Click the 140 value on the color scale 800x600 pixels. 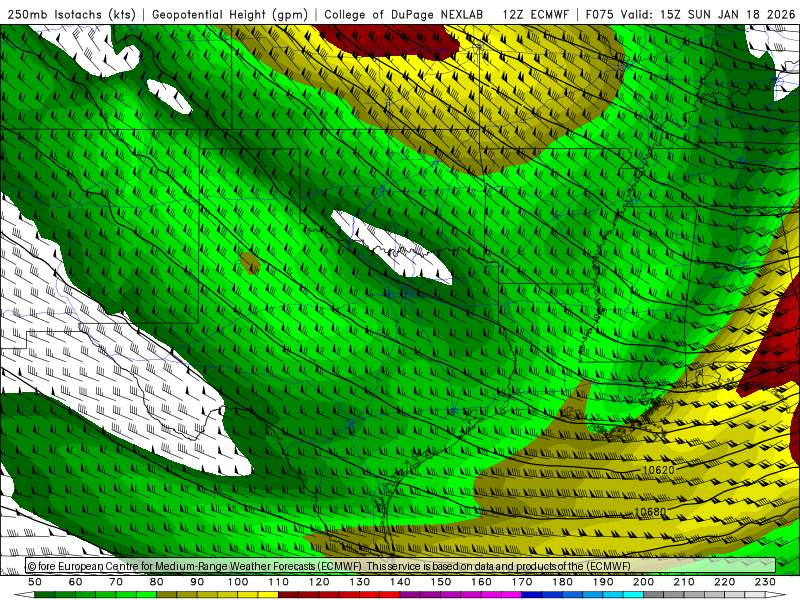(400, 582)
